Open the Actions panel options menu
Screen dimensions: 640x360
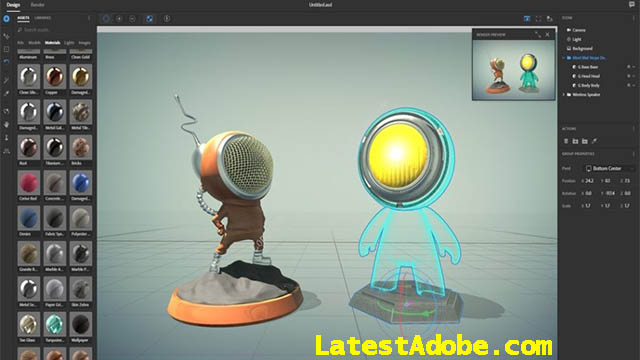(x=634, y=129)
